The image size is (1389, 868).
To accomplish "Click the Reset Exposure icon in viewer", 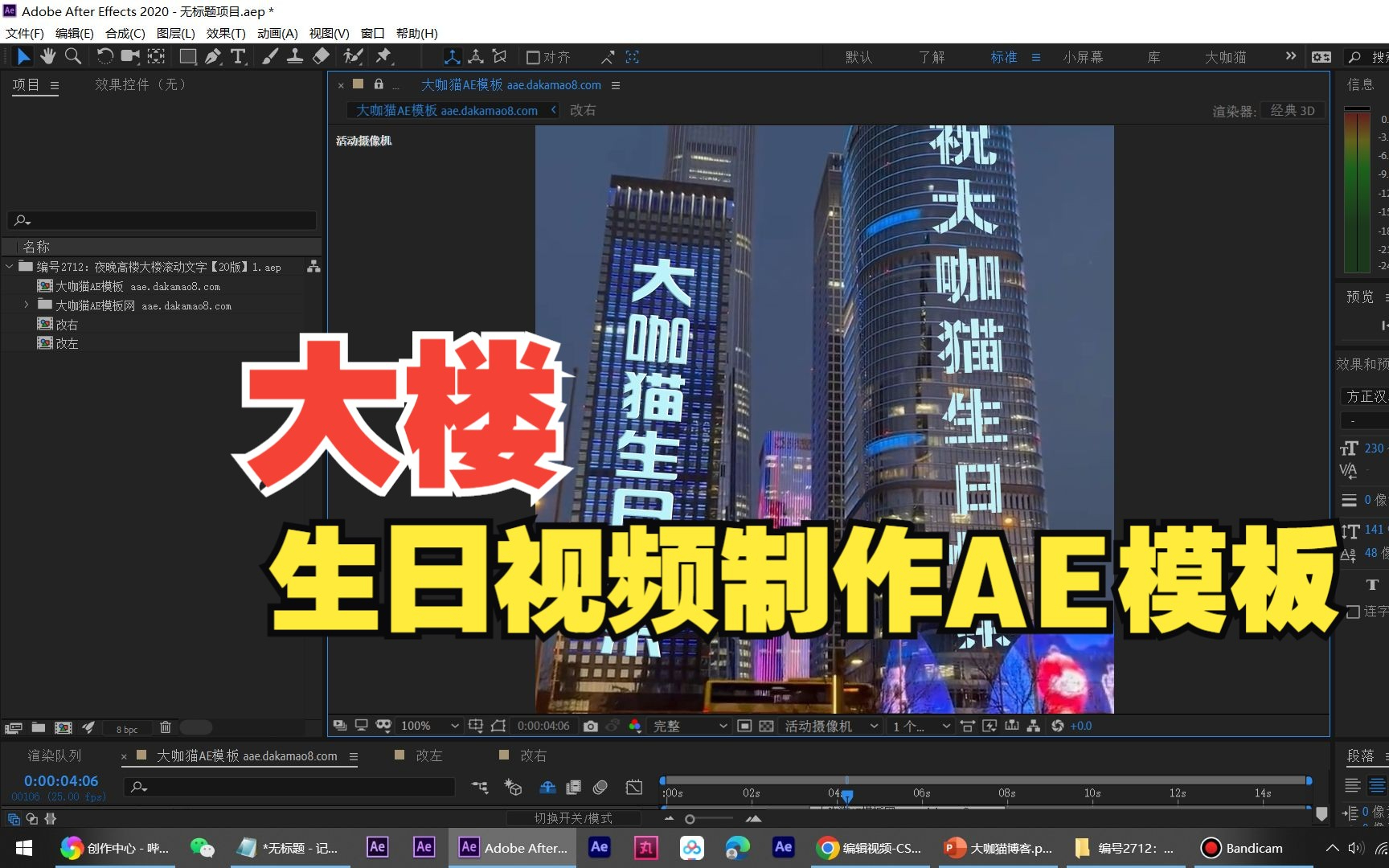I will (x=1058, y=726).
